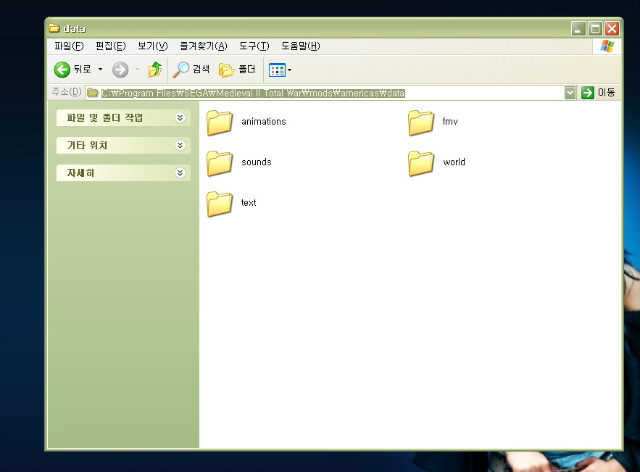
Task: Select the sounds folder
Action: pyautogui.click(x=239, y=163)
